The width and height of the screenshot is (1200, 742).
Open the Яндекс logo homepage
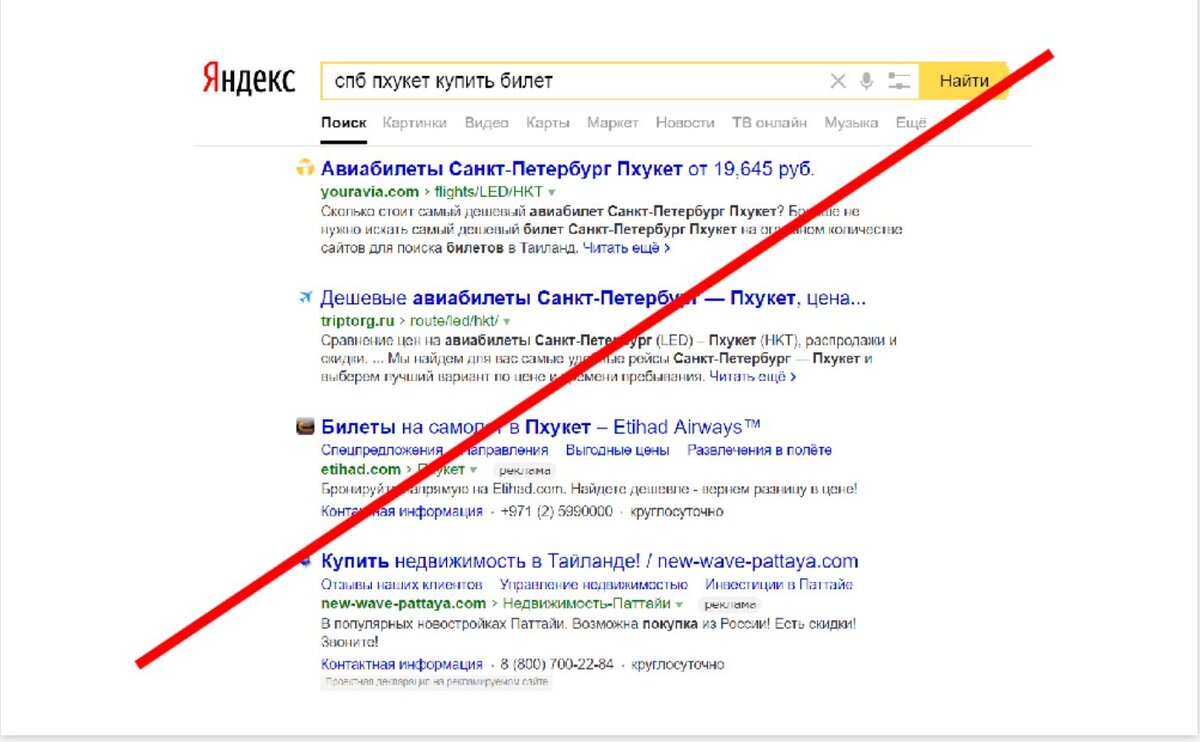249,80
